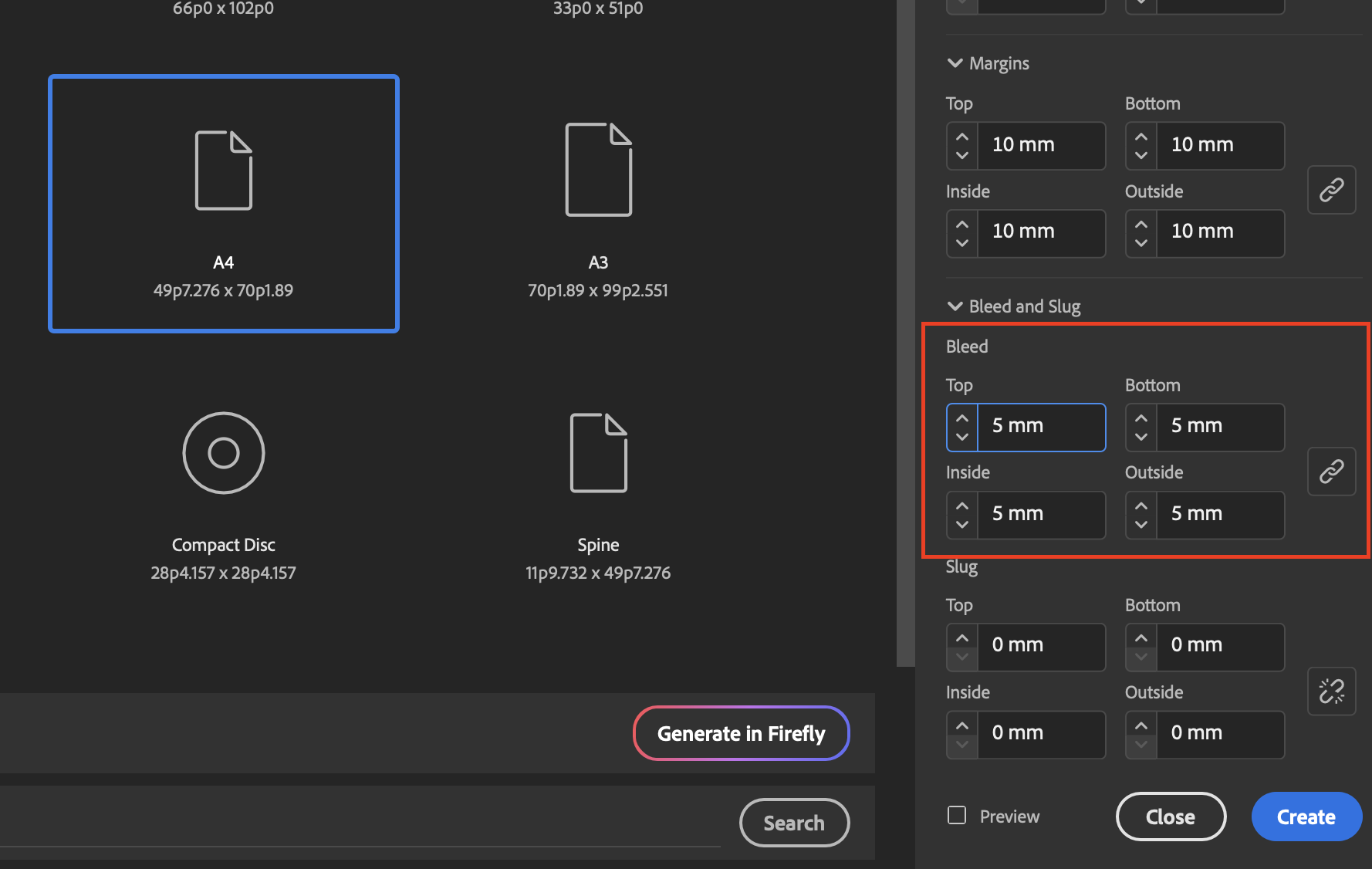1372x869 pixels.
Task: Decrease Bleed Outside with down arrow
Action: (1141, 524)
